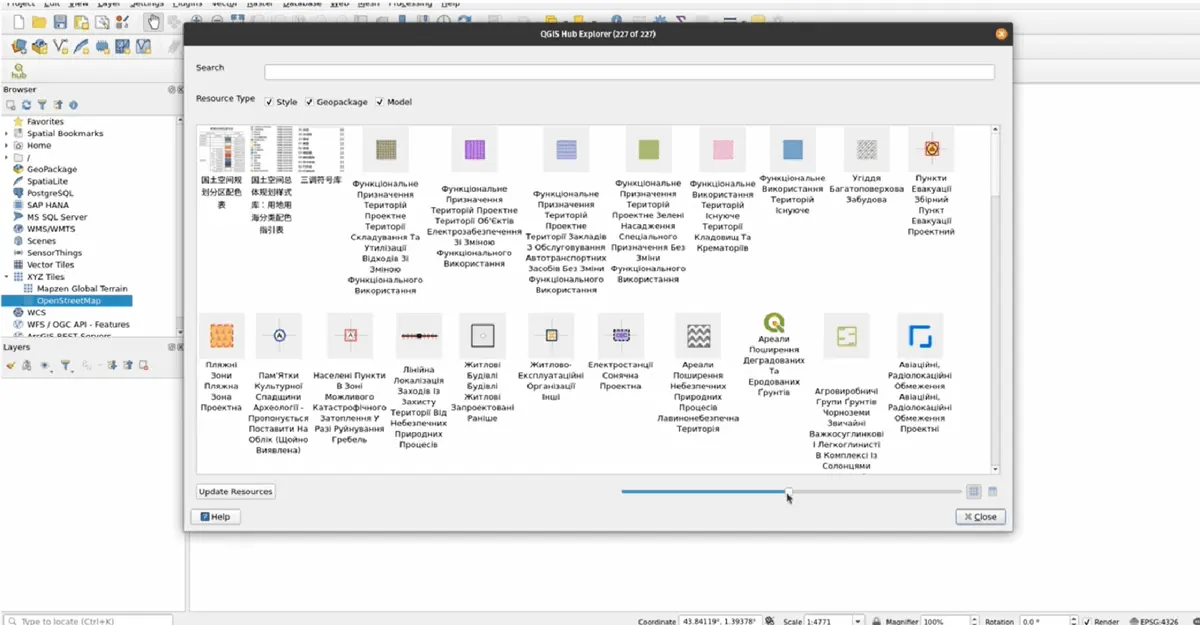1200x625 pixels.
Task: Open Manage Map Themes eye dropdown in Layers
Action: coord(48,367)
